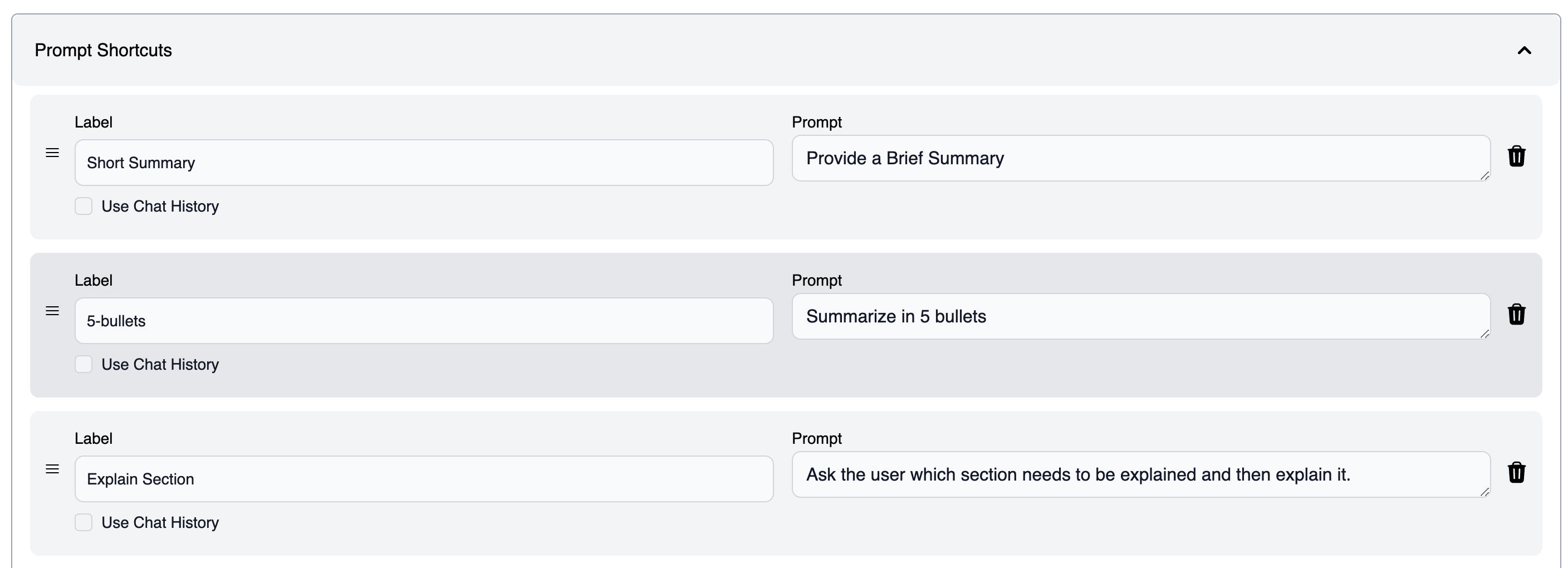Click the 5-bullets label field

(x=424, y=321)
